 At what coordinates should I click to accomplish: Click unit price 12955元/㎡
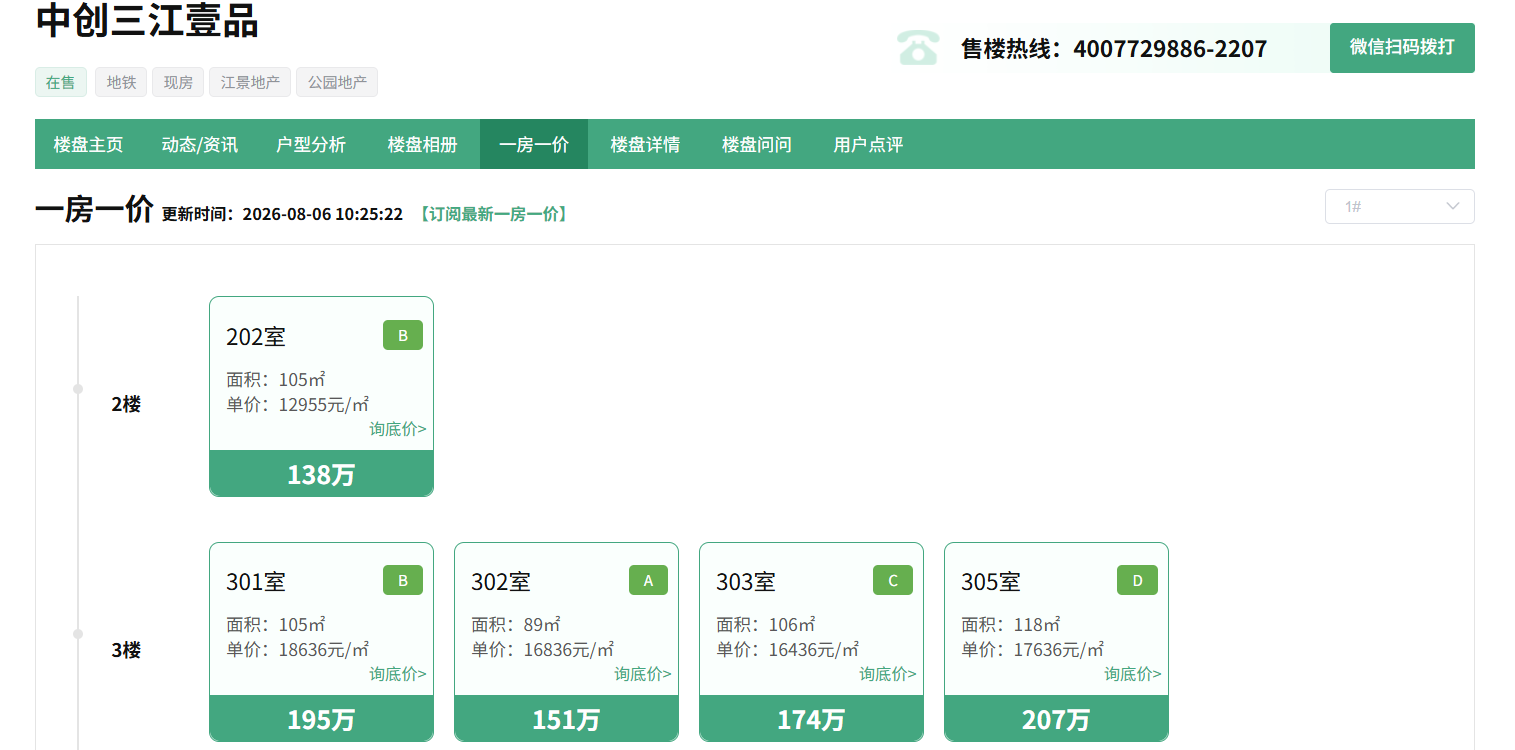324,404
